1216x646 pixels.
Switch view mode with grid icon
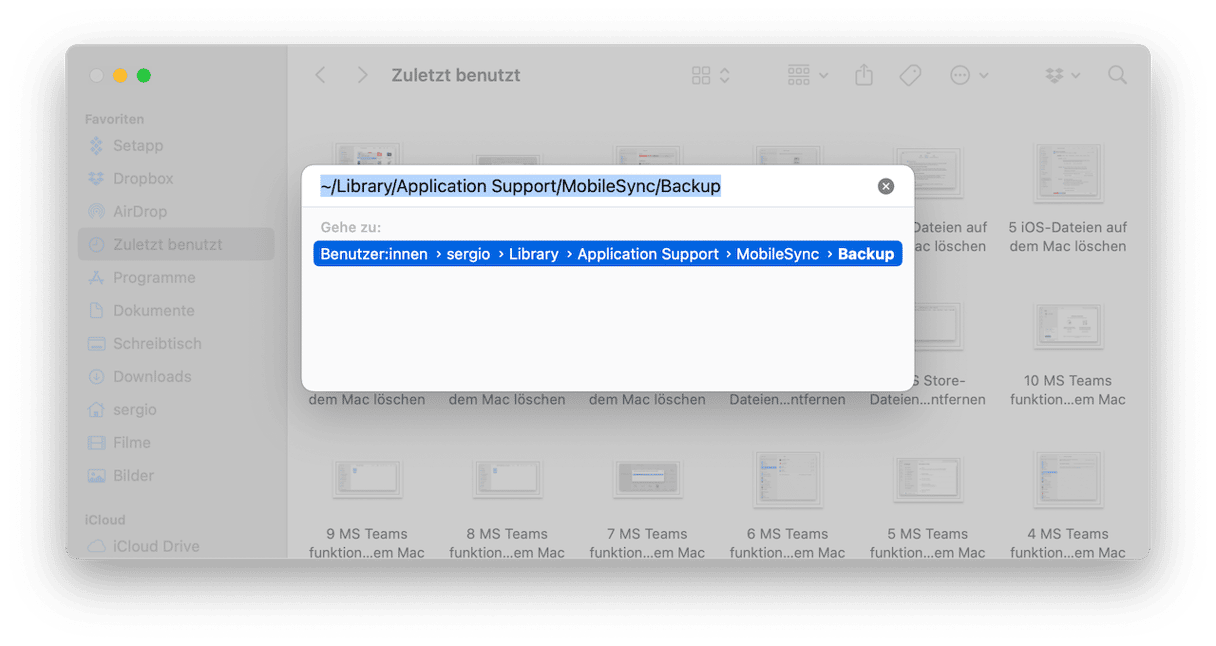click(x=710, y=75)
